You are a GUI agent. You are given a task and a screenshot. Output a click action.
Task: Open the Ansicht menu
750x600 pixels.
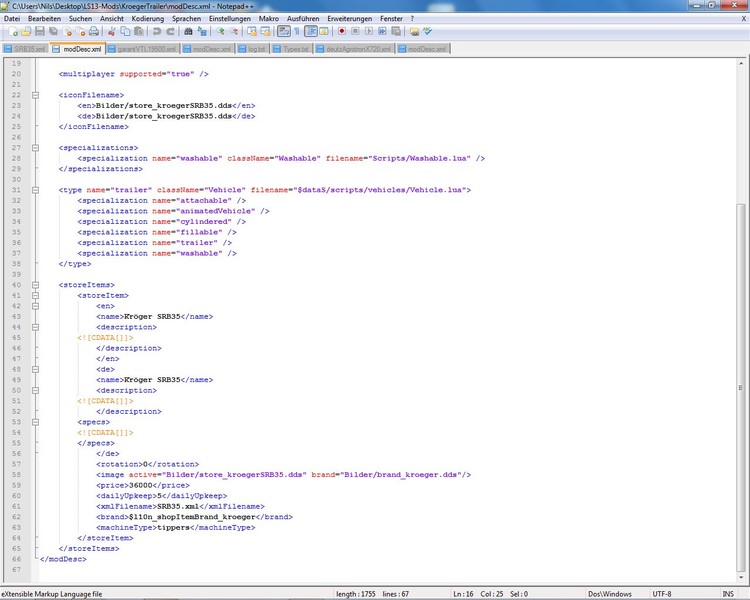pos(112,19)
